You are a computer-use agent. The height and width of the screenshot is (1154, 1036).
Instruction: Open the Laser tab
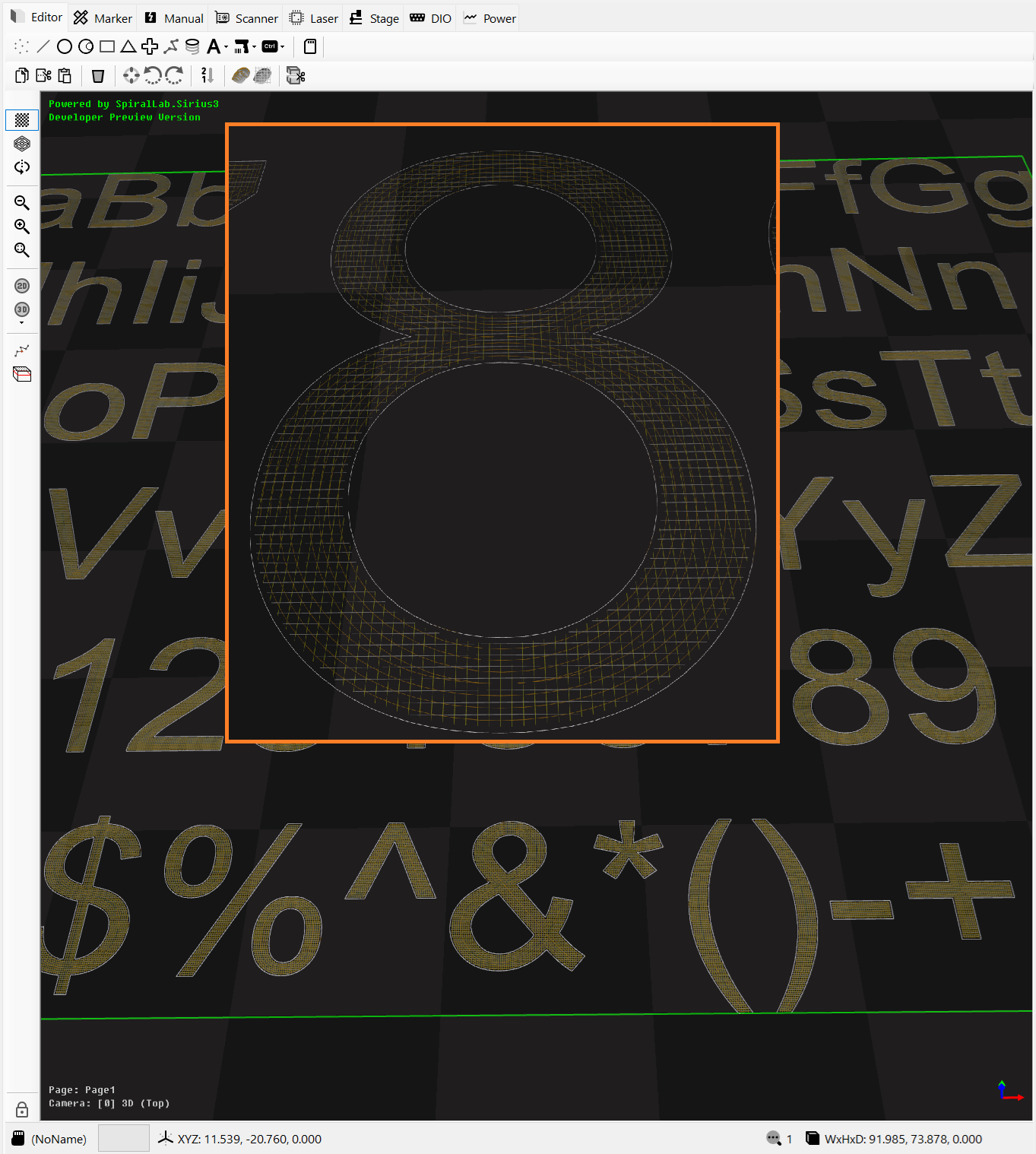(x=315, y=18)
